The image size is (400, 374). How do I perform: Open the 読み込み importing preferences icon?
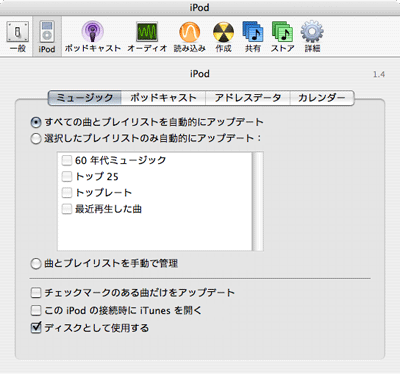(190, 37)
